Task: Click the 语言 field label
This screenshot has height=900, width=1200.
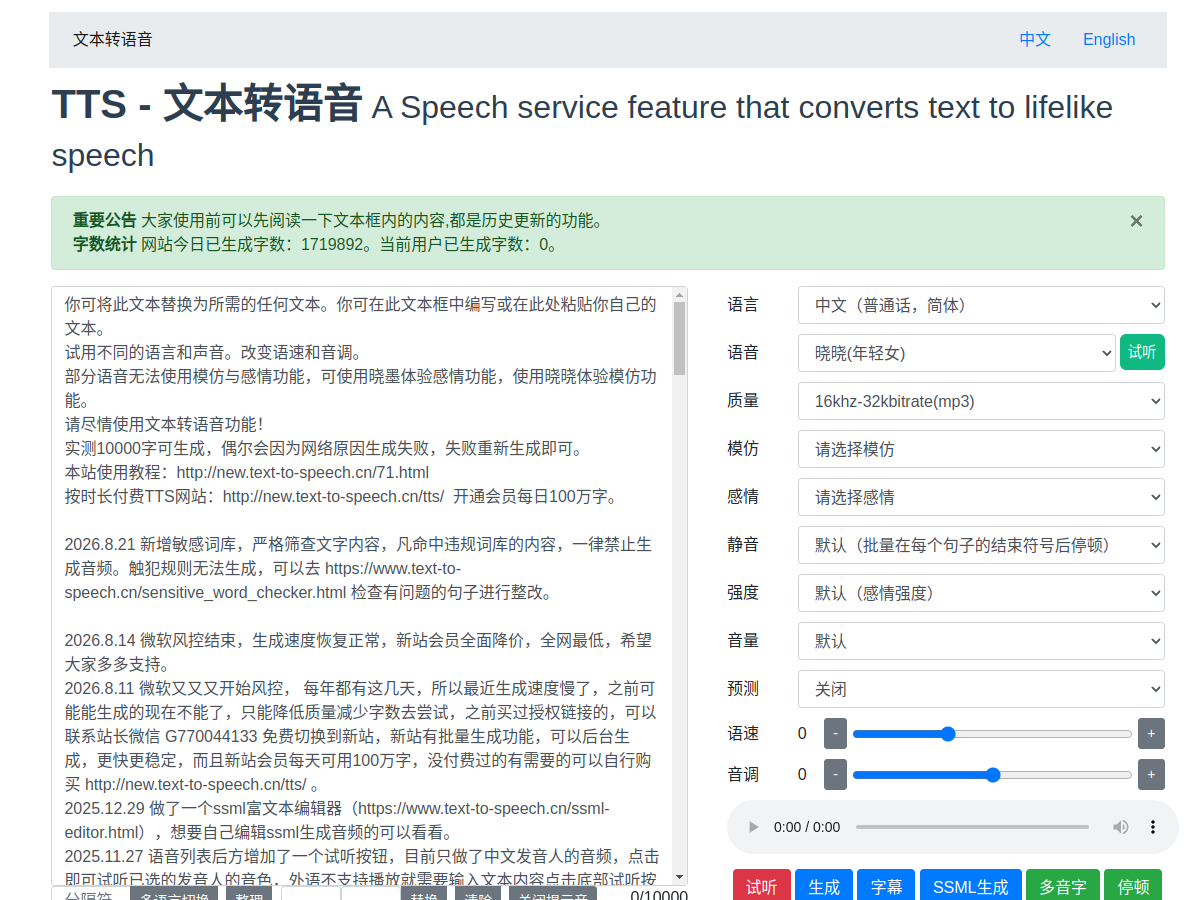Action: pyautogui.click(x=743, y=305)
